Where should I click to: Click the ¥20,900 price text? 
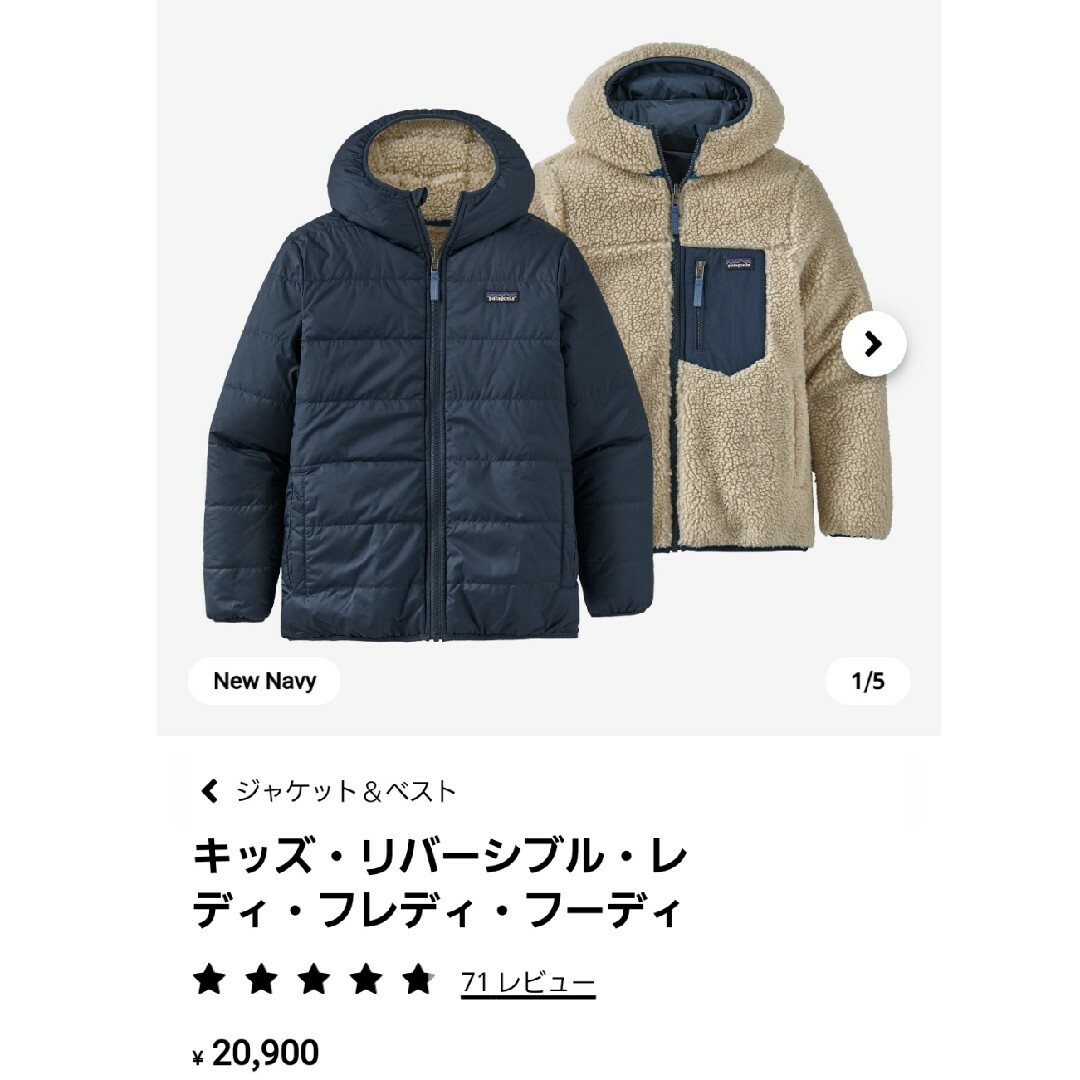click(x=256, y=1052)
